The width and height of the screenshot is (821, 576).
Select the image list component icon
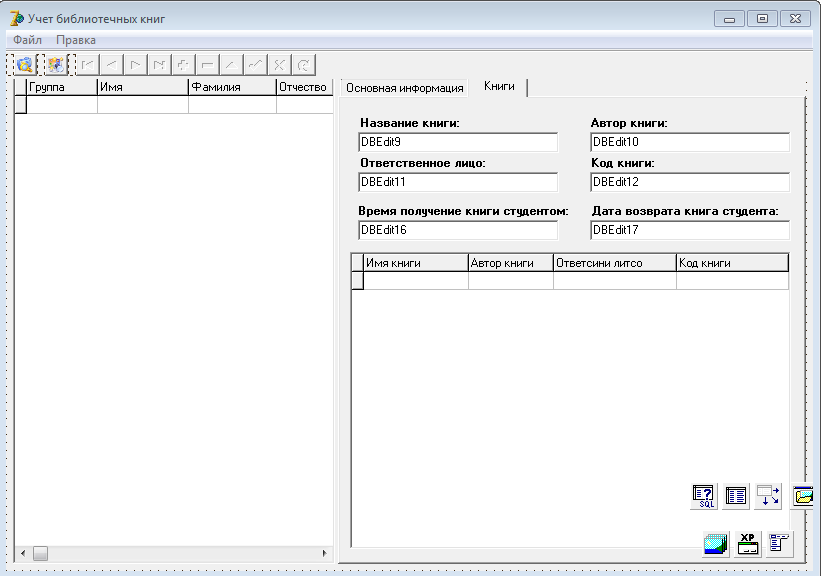click(x=716, y=544)
